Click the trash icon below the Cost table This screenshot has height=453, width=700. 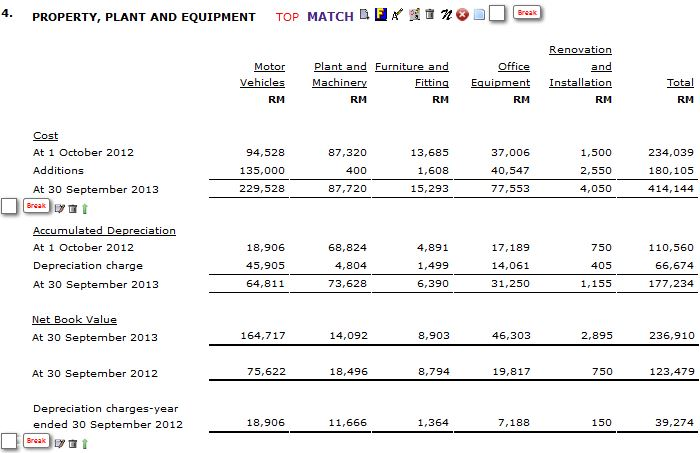coord(72,207)
